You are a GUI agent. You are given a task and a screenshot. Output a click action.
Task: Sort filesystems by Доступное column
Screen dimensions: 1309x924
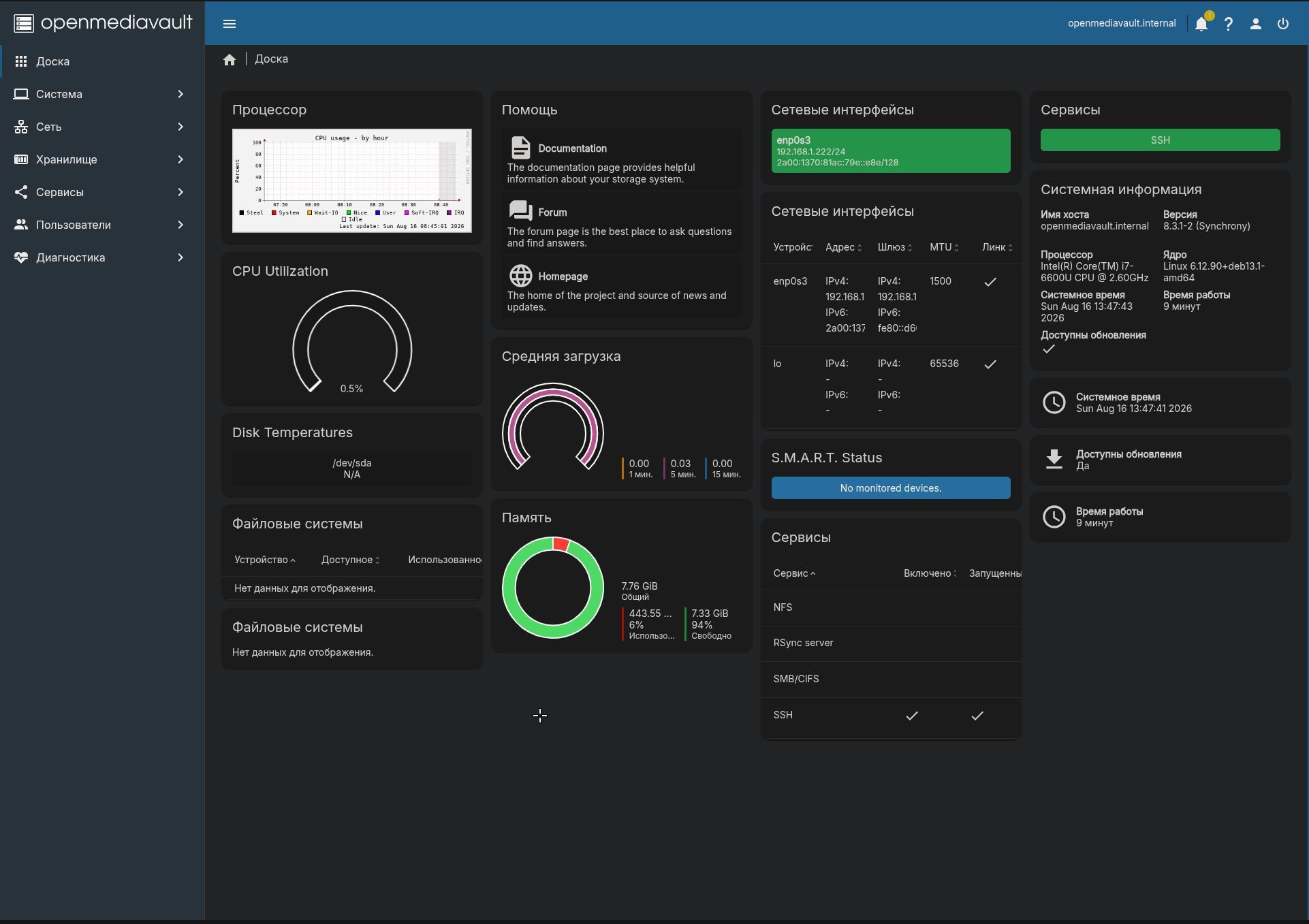tap(350, 560)
